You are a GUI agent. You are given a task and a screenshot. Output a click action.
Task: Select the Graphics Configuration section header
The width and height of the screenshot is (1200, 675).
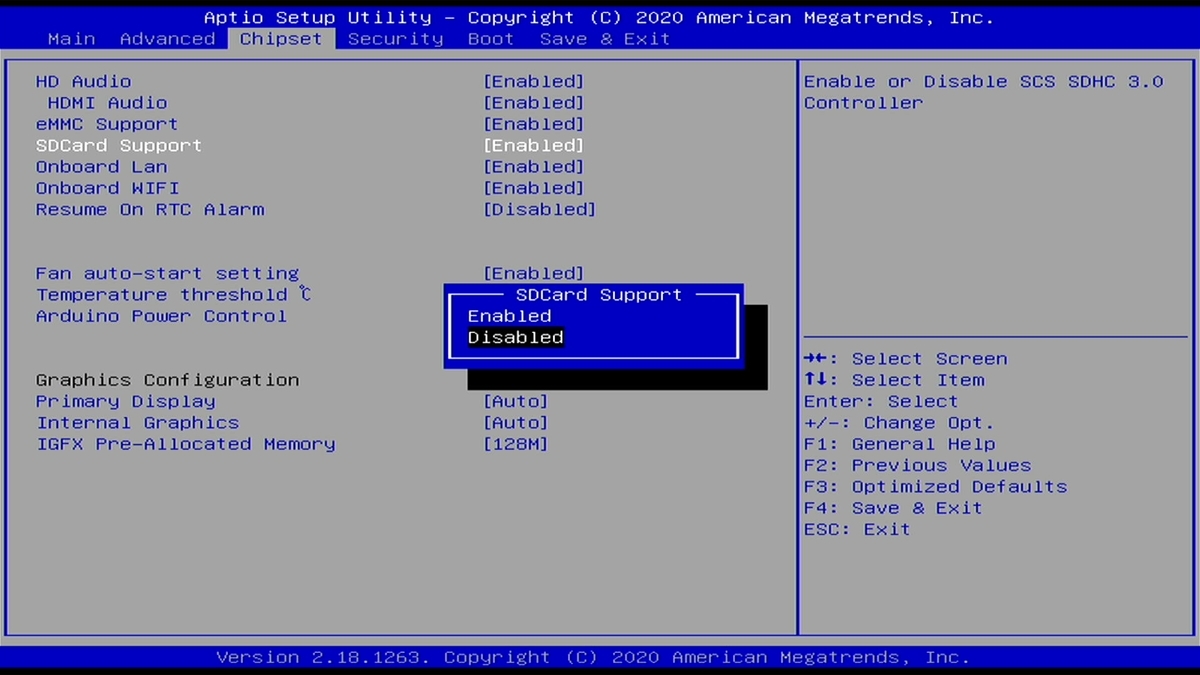[x=167, y=379]
